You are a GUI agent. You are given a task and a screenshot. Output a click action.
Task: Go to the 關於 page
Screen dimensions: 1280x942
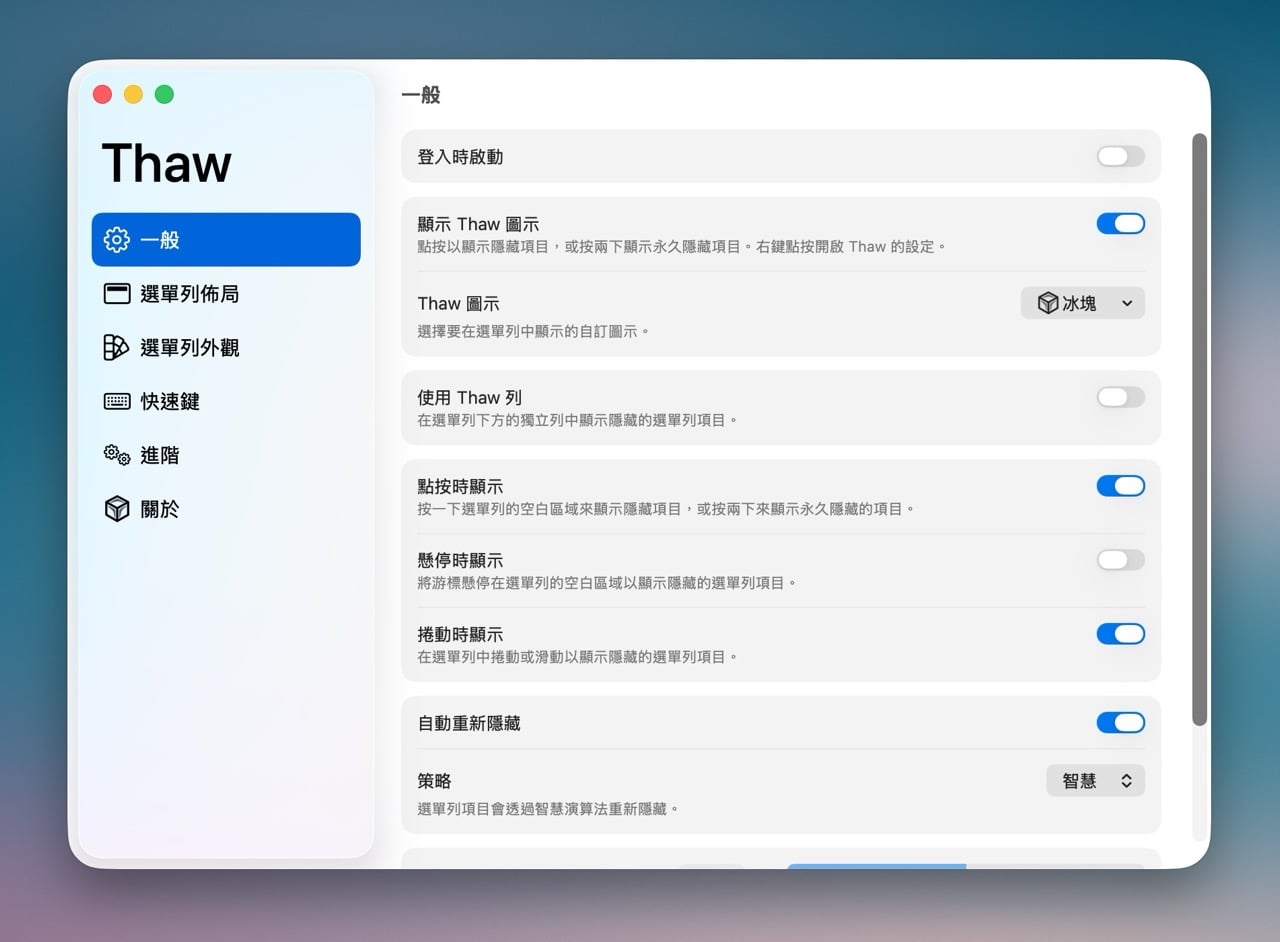[x=160, y=510]
